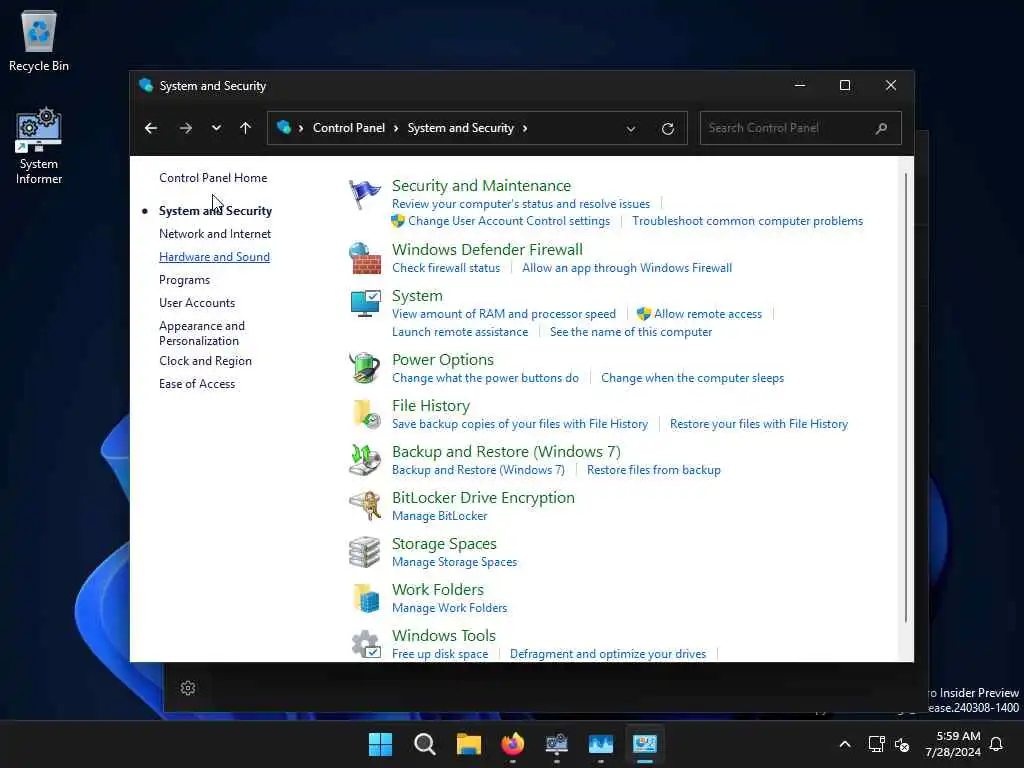Click the Power Options battery icon
1024x768 pixels.
tap(364, 368)
